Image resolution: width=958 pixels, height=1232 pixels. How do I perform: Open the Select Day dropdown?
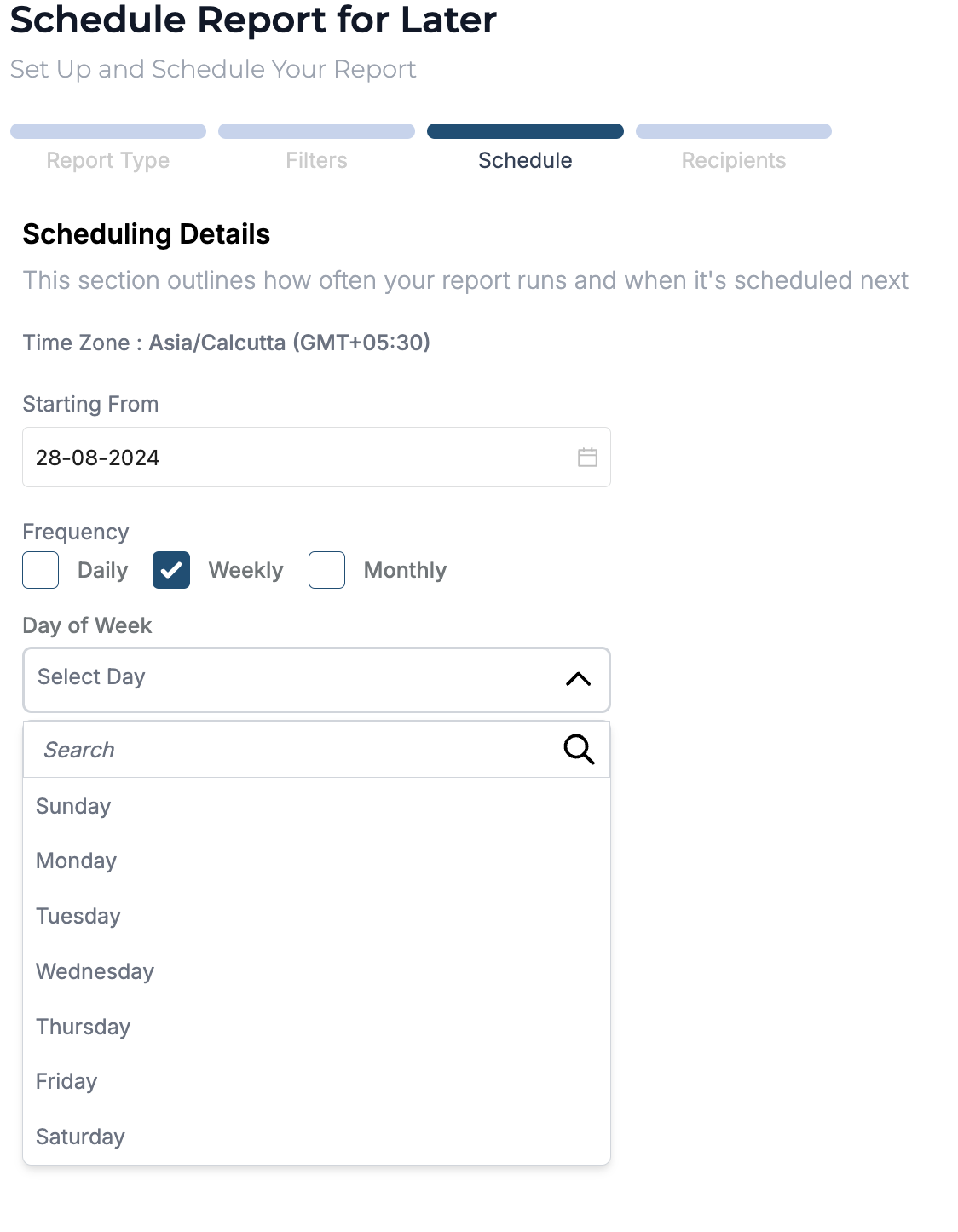[290, 679]
